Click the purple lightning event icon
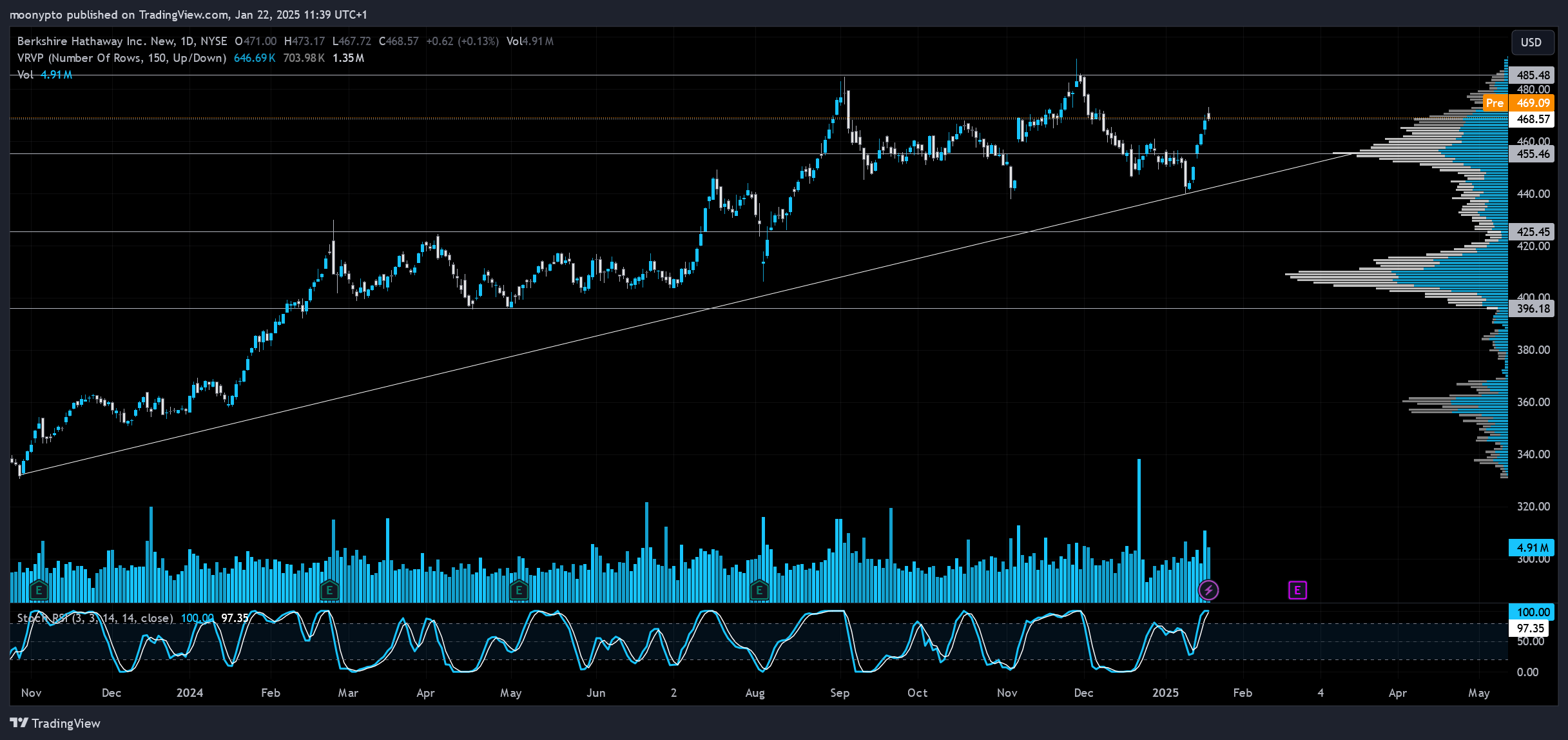Viewport: 1568px width, 740px height. click(1208, 590)
